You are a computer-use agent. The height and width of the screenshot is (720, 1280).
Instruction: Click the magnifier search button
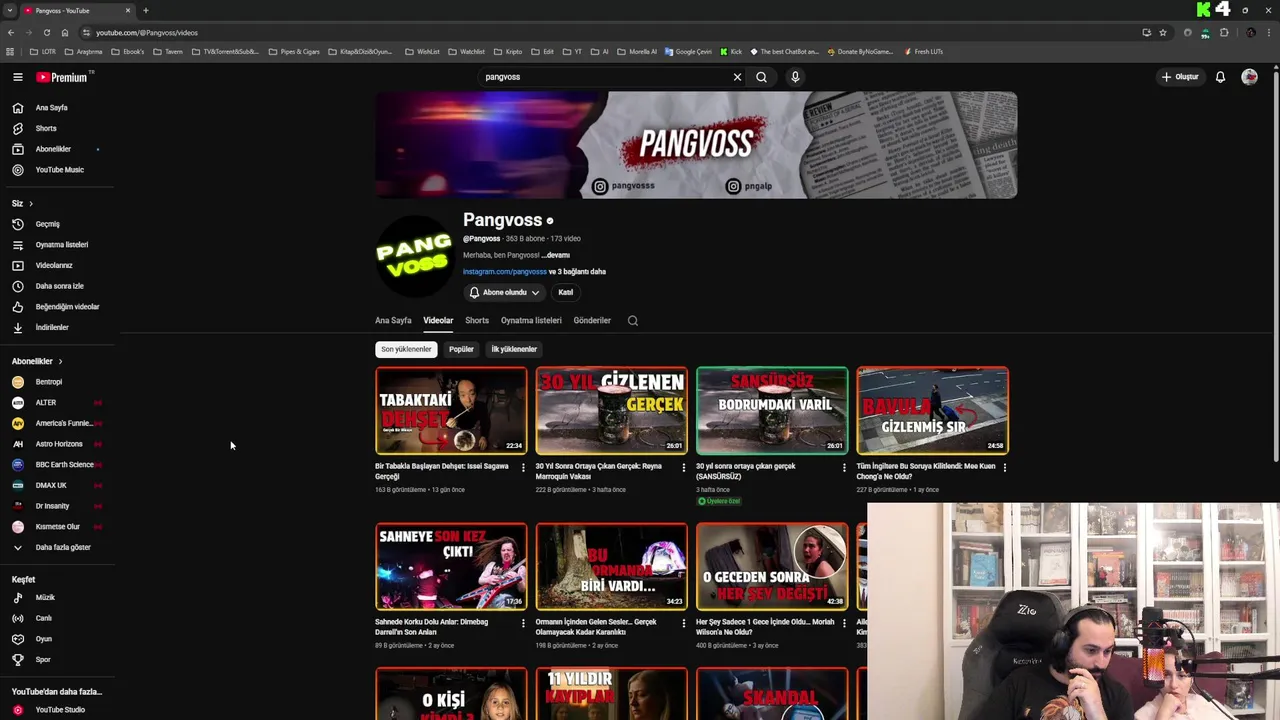(x=761, y=77)
